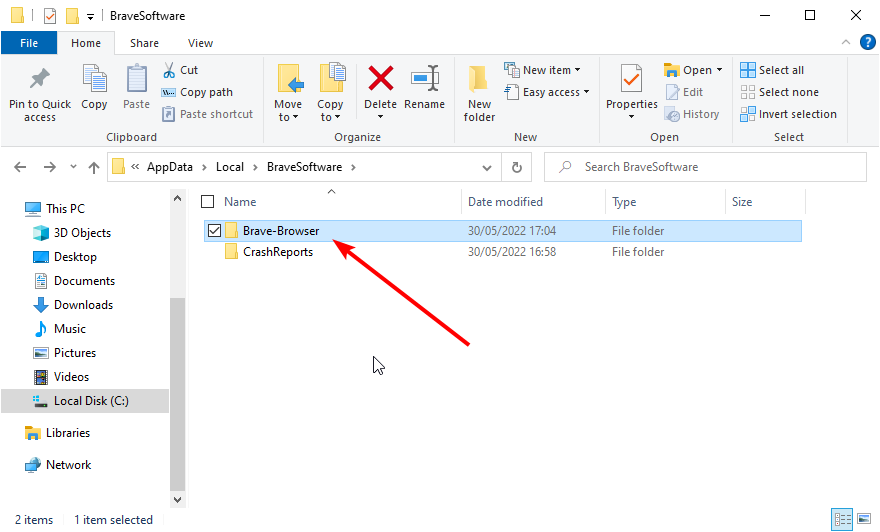
Task: Toggle the select-all checkbox in header
Action: click(x=208, y=201)
